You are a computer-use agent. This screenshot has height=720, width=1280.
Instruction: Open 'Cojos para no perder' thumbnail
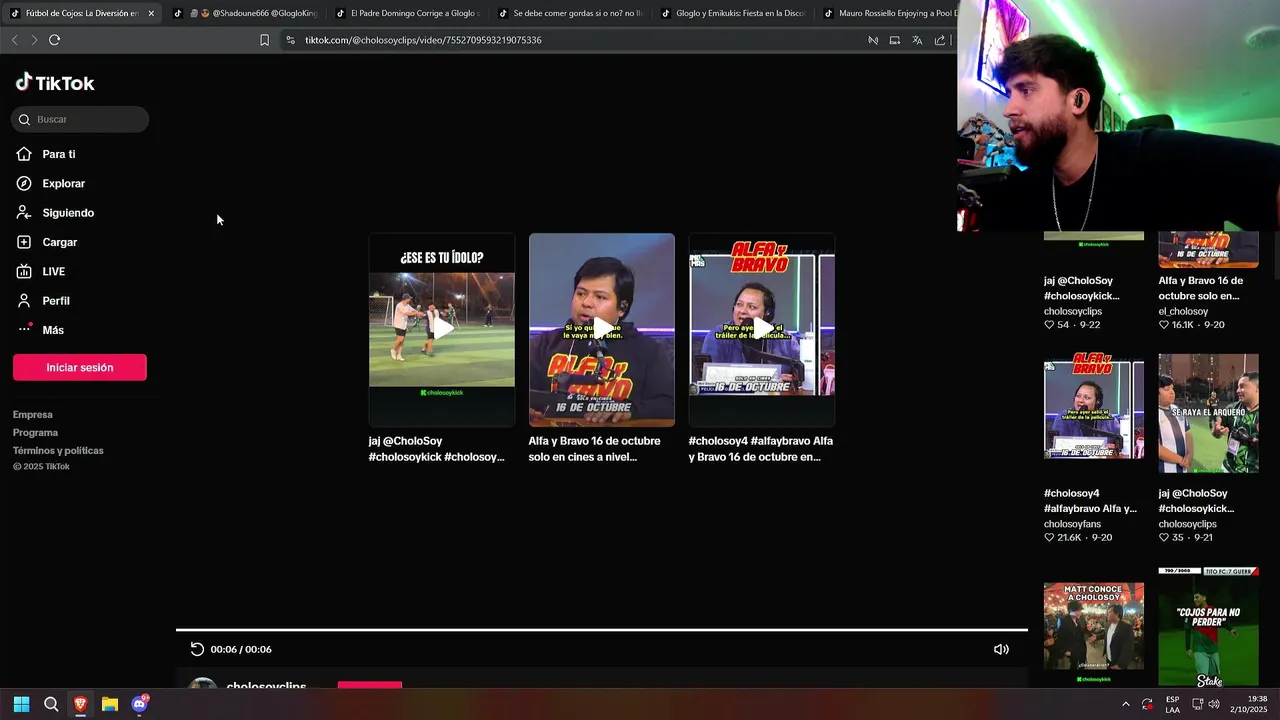[1209, 627]
